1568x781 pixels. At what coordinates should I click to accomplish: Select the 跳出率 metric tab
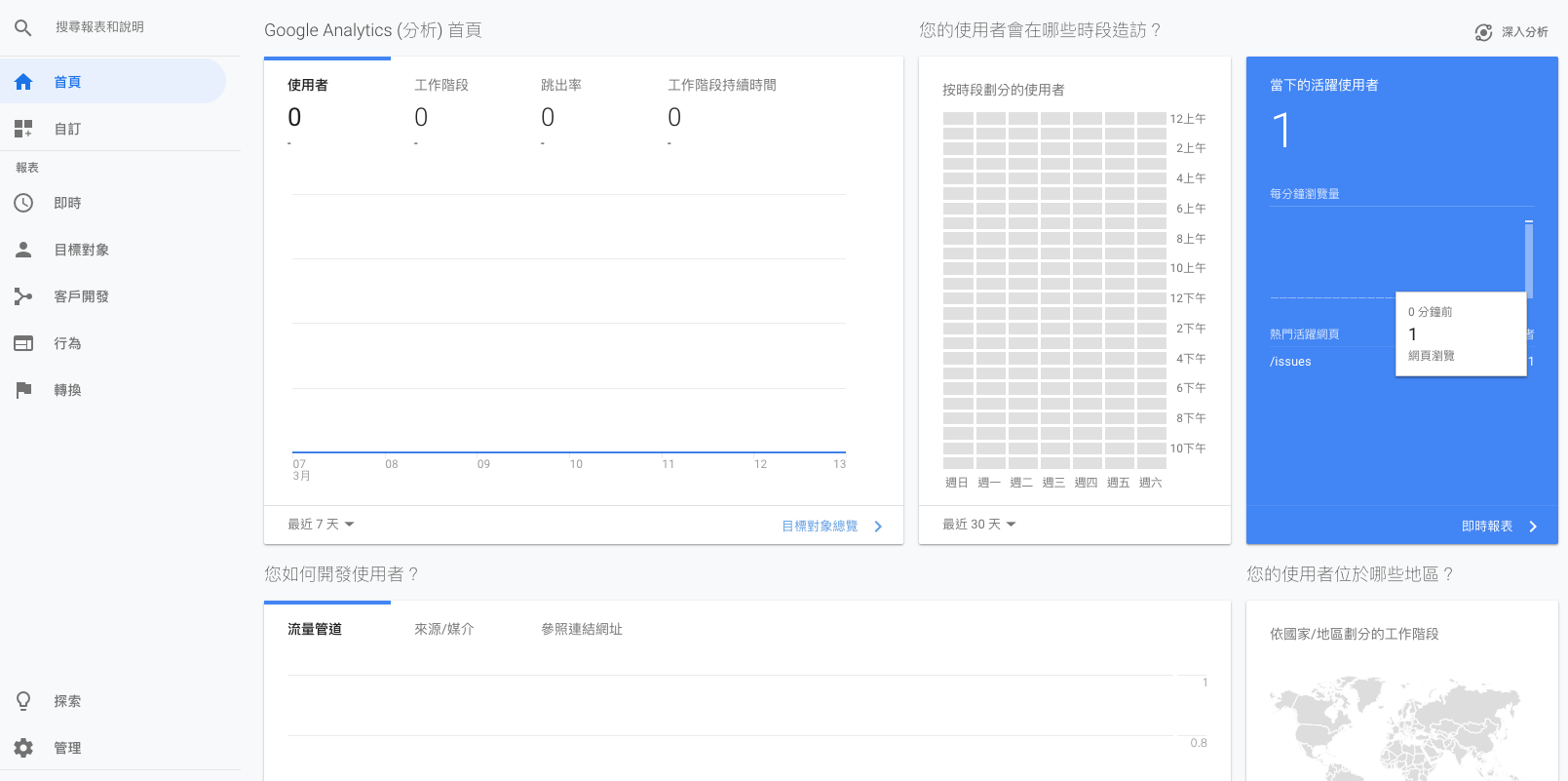click(x=561, y=86)
